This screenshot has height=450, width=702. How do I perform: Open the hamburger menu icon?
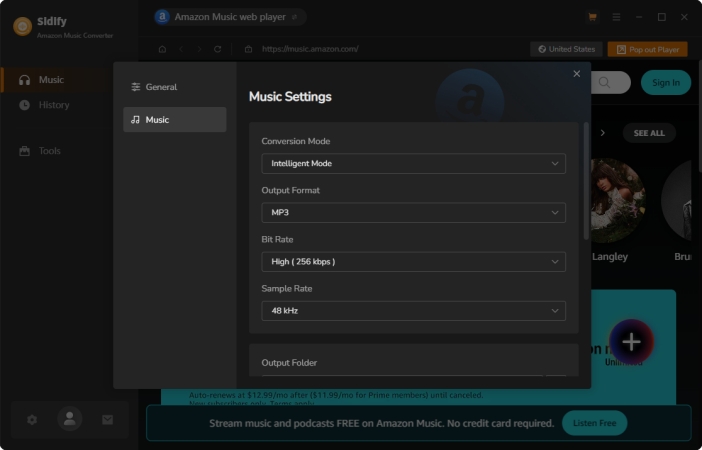point(616,17)
